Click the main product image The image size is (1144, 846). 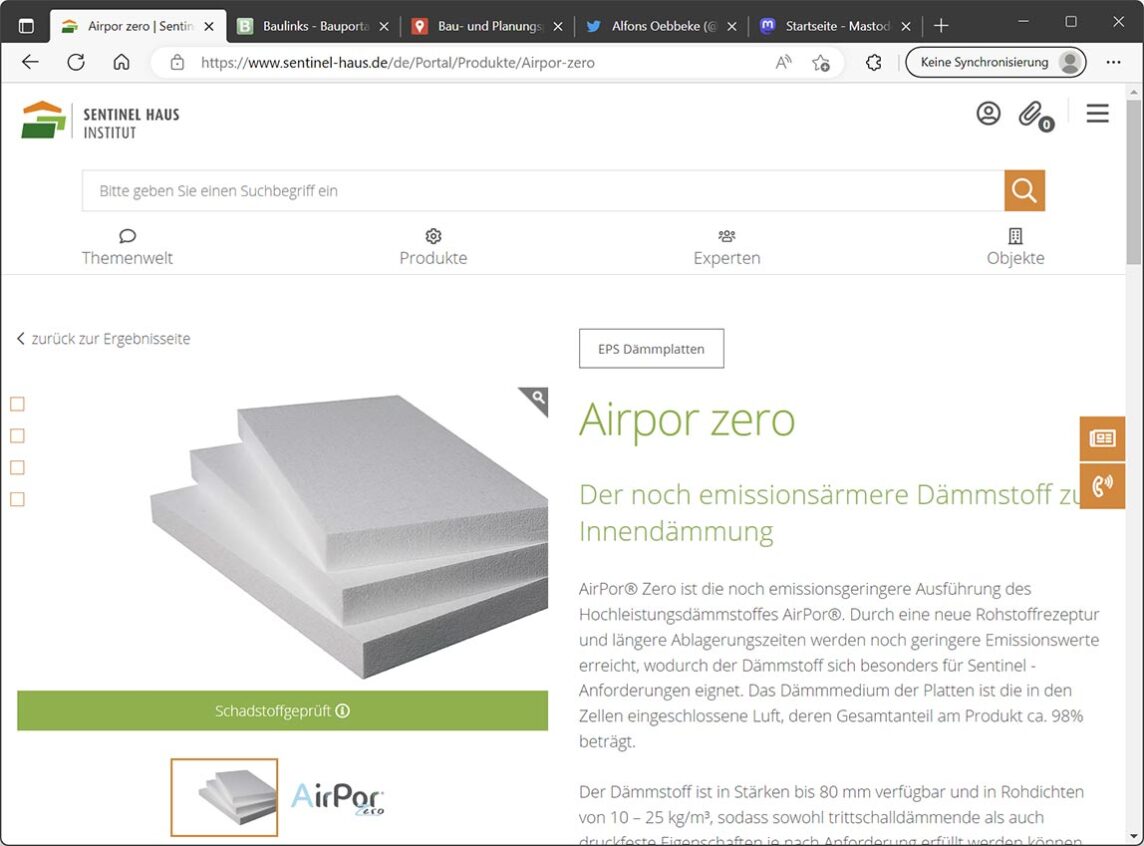(349, 536)
